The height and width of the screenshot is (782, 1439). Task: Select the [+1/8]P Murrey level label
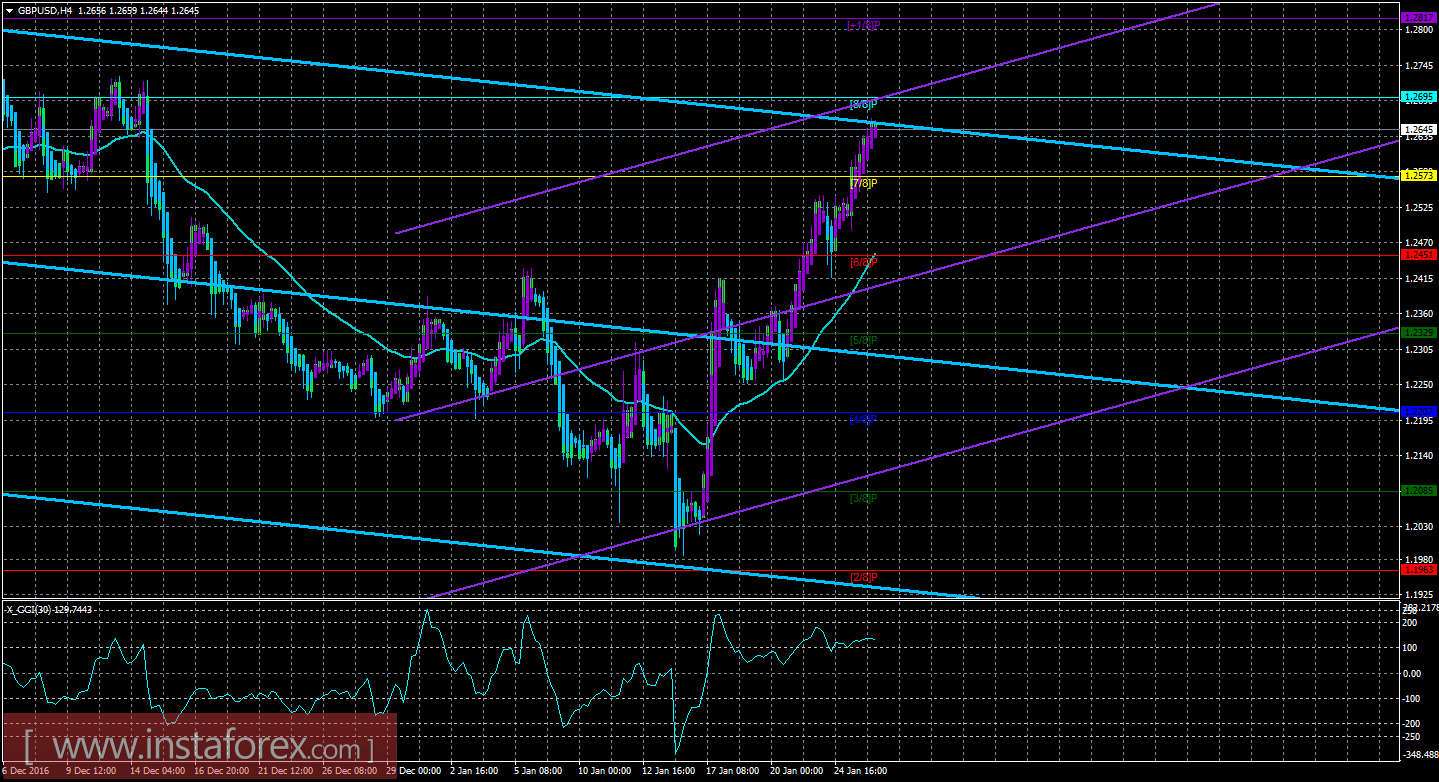click(863, 25)
